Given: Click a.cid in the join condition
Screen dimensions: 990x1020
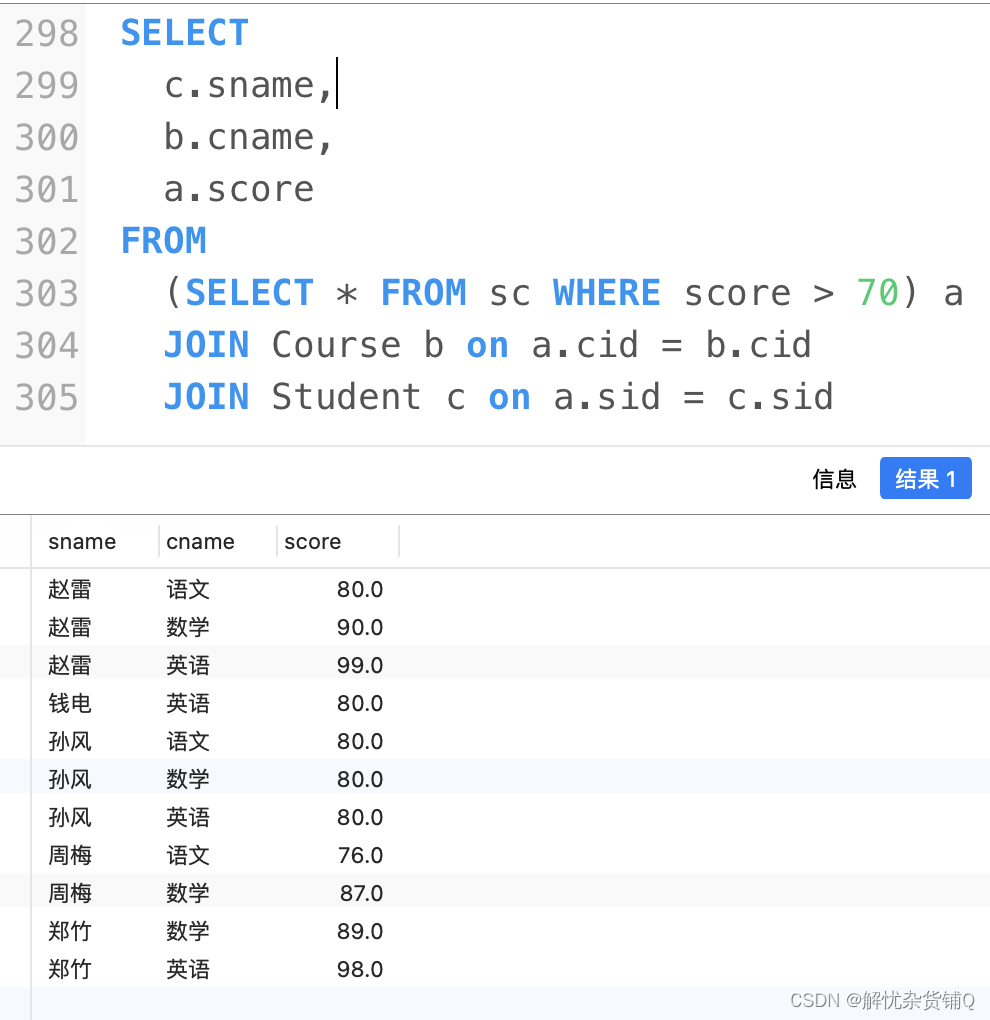Looking at the screenshot, I should click(x=585, y=345).
